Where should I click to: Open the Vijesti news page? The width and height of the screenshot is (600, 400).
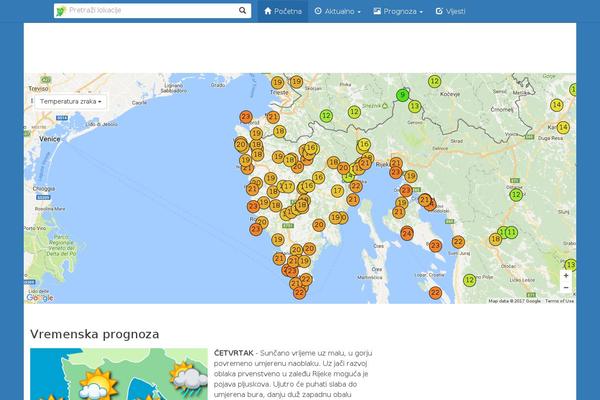pos(450,11)
